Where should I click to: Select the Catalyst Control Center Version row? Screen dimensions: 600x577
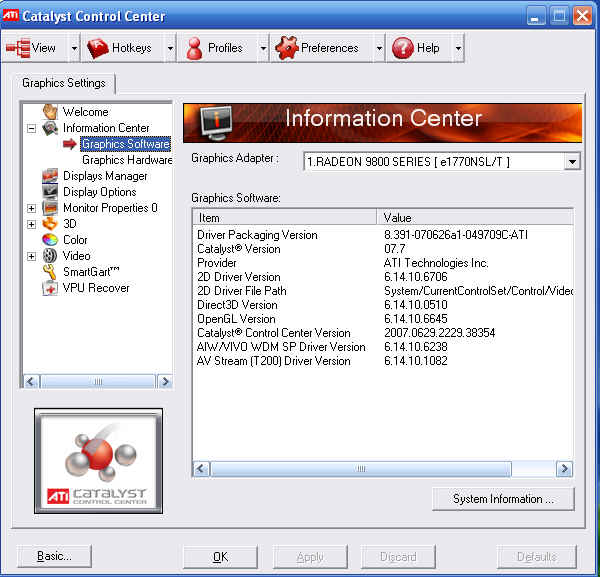tap(383, 333)
